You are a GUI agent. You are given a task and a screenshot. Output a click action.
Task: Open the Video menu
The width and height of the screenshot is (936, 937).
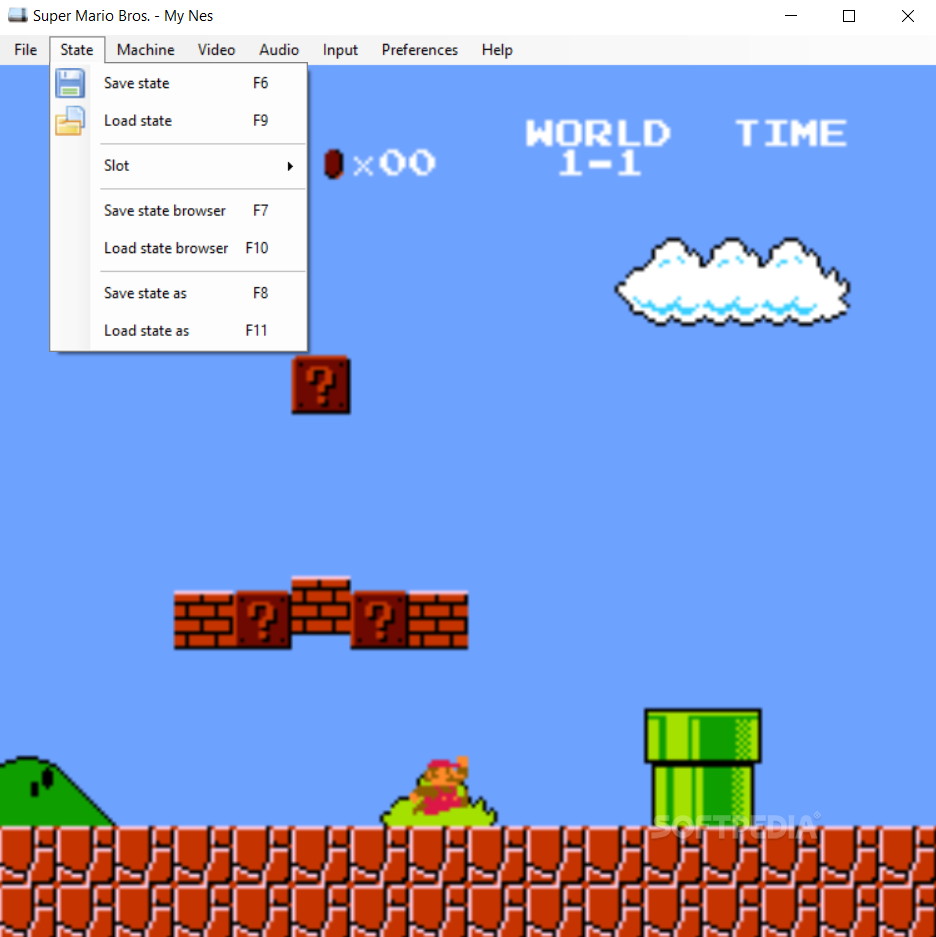(x=216, y=50)
